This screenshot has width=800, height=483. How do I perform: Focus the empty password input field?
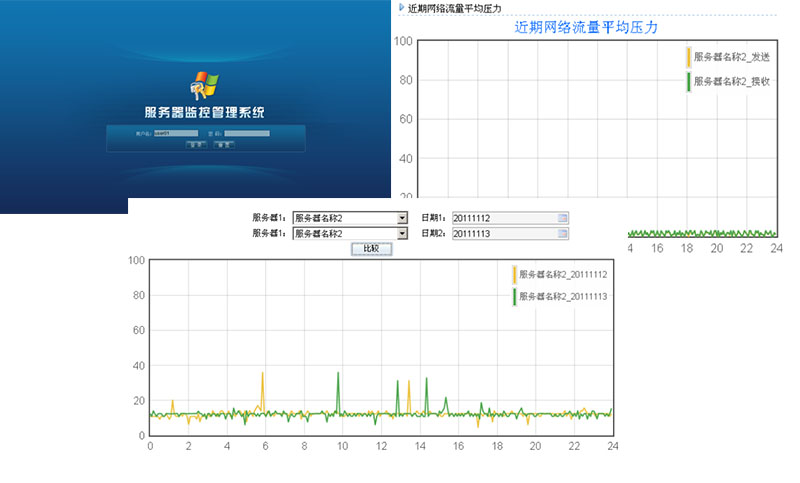[247, 133]
